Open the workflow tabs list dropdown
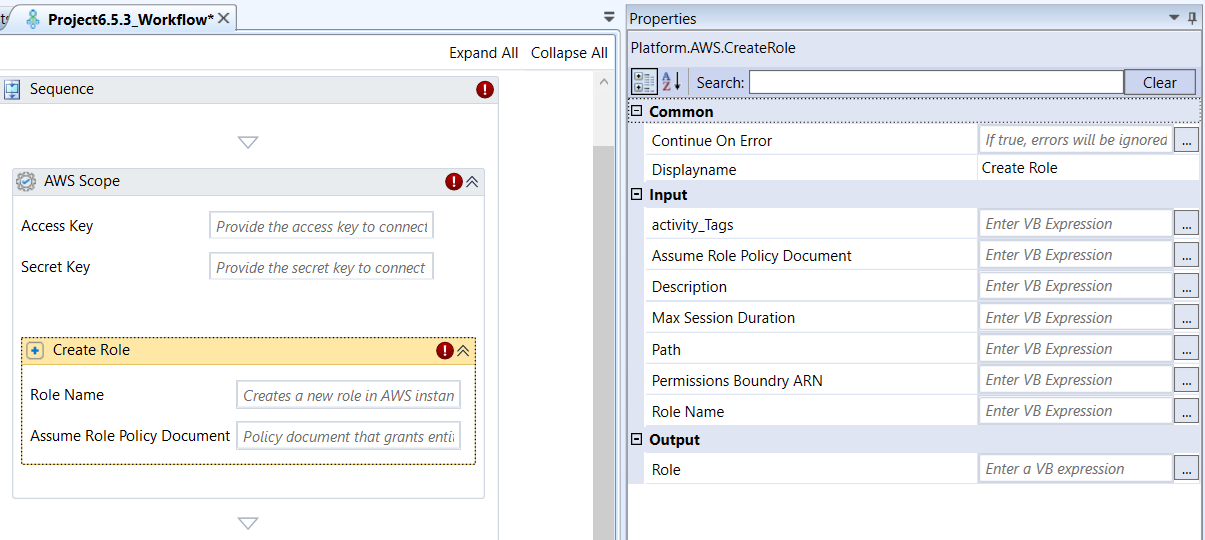1205x540 pixels. point(609,17)
